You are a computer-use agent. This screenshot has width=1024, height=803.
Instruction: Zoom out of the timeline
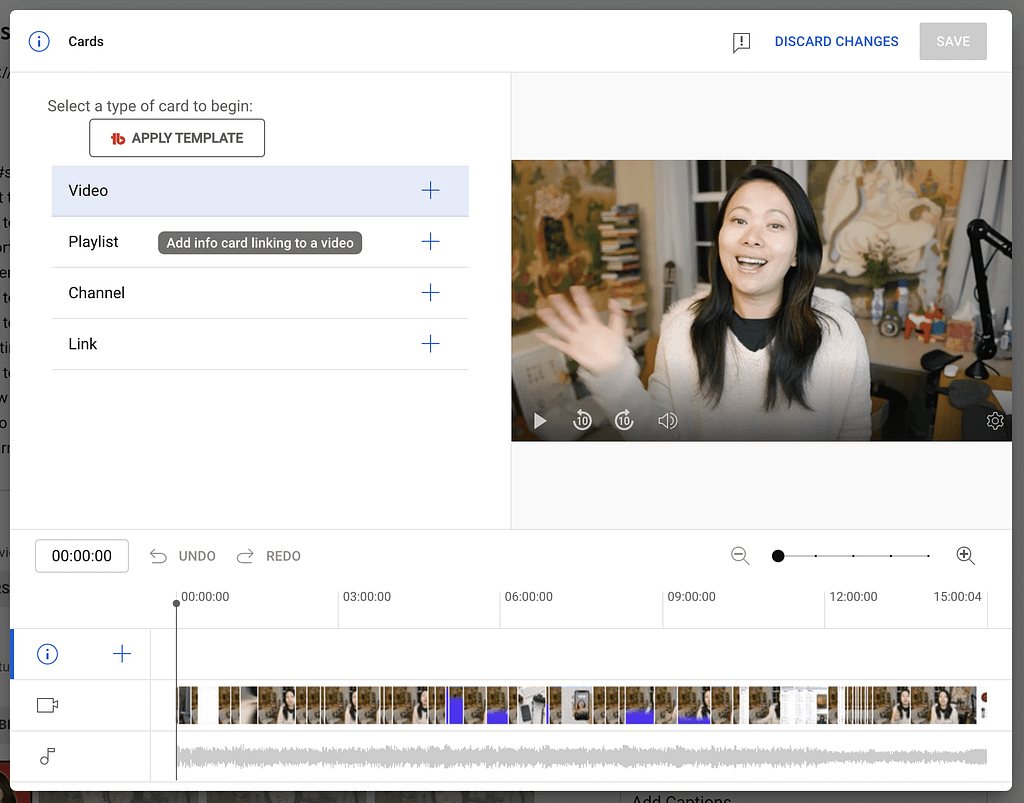click(740, 555)
